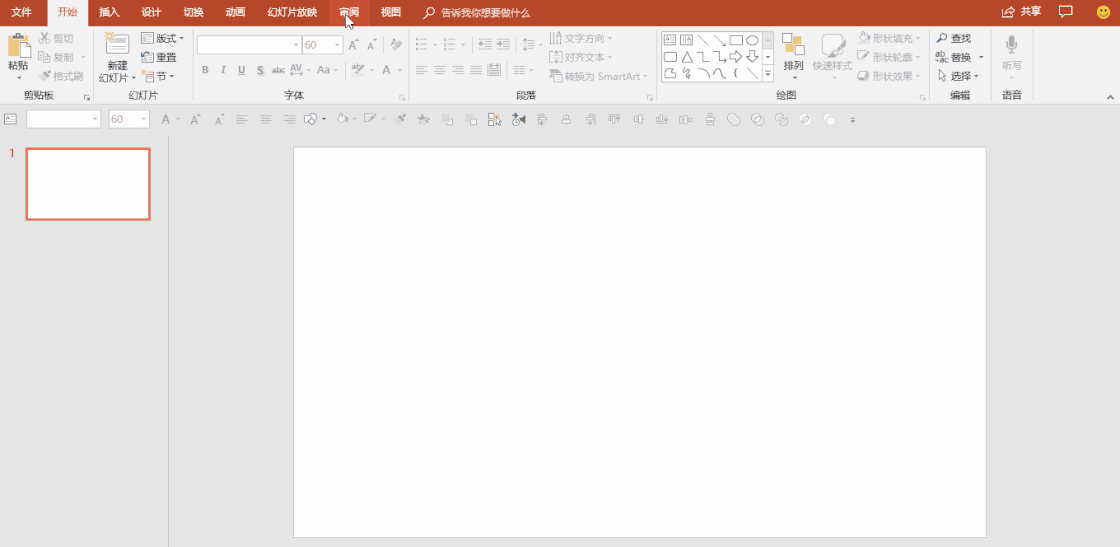Click the 告诉我你想要做什么 search box
1120x547 pixels.
476,12
